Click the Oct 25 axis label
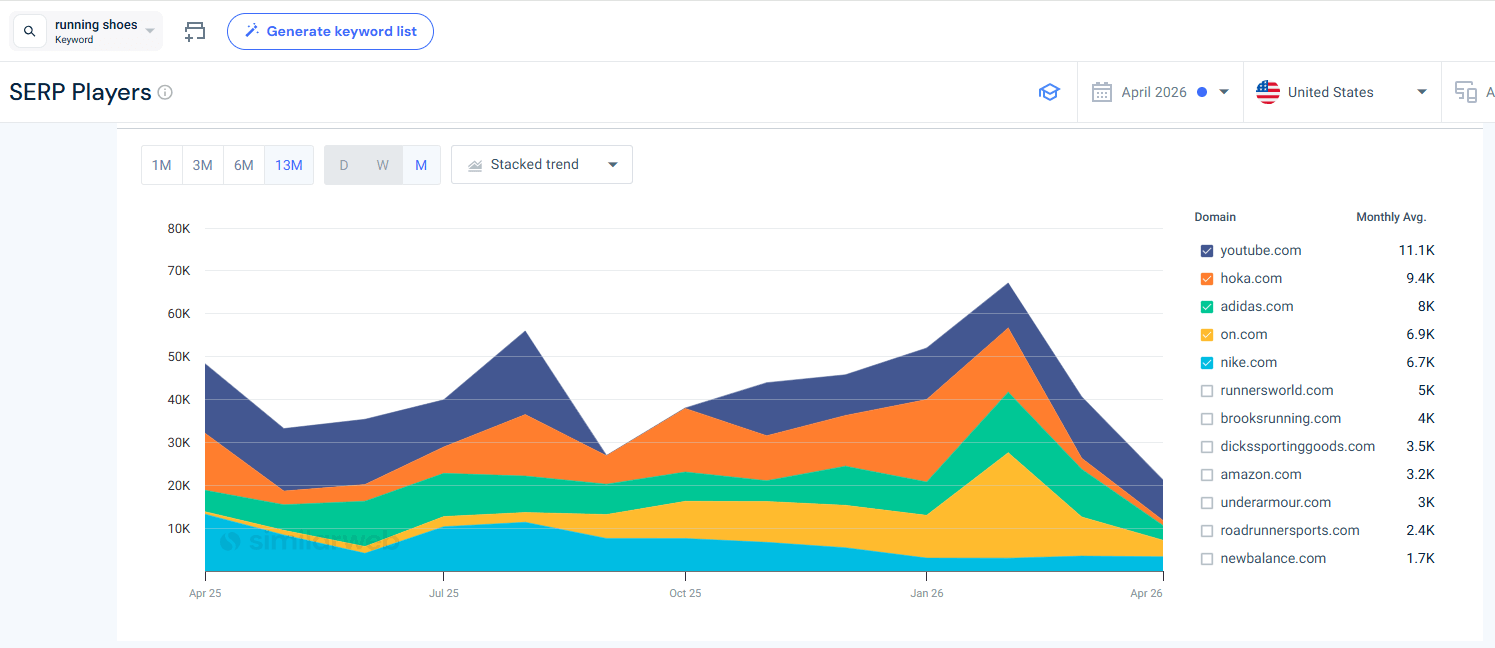Viewport: 1495px width, 648px height. coord(685,593)
